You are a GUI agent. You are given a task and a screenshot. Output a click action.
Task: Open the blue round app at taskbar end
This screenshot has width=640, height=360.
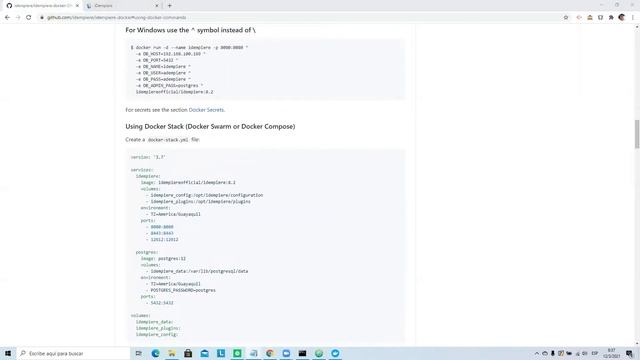(x=335, y=353)
